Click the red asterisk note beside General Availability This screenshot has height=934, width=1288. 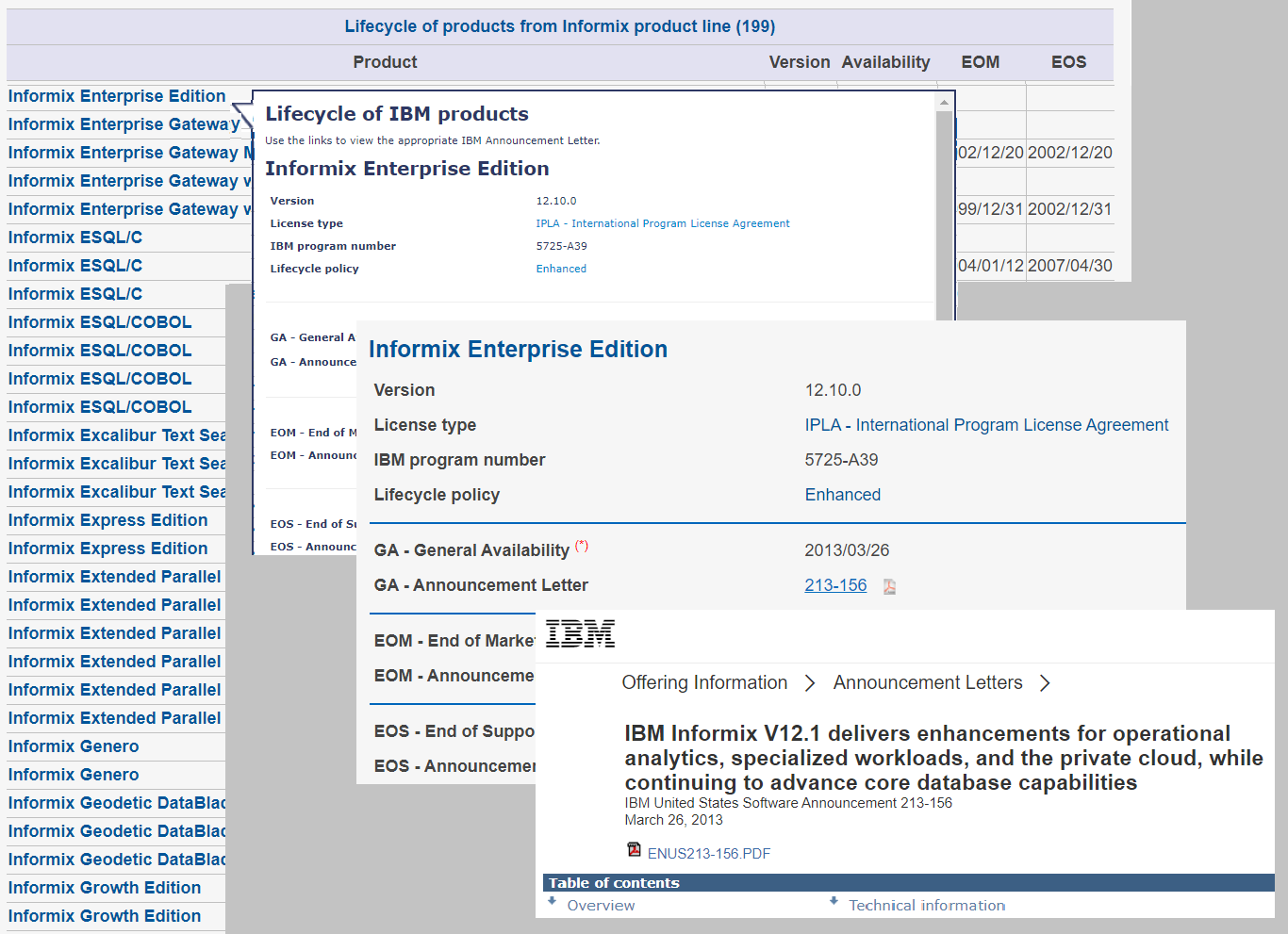[582, 545]
